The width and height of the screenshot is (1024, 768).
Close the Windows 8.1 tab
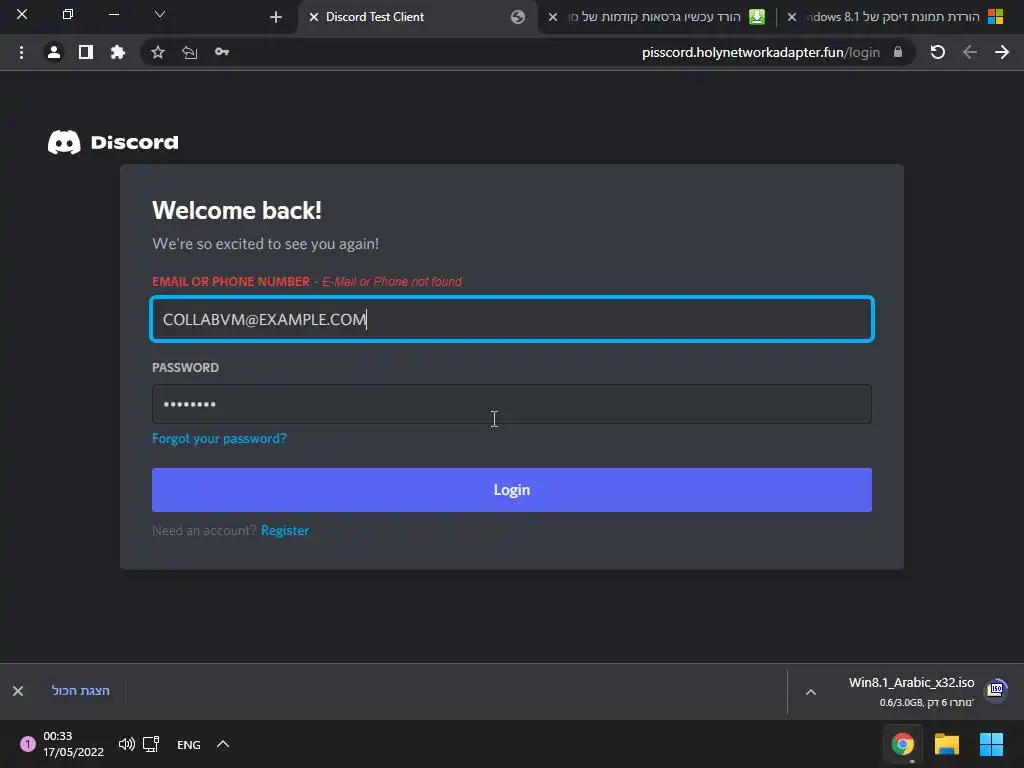792,17
